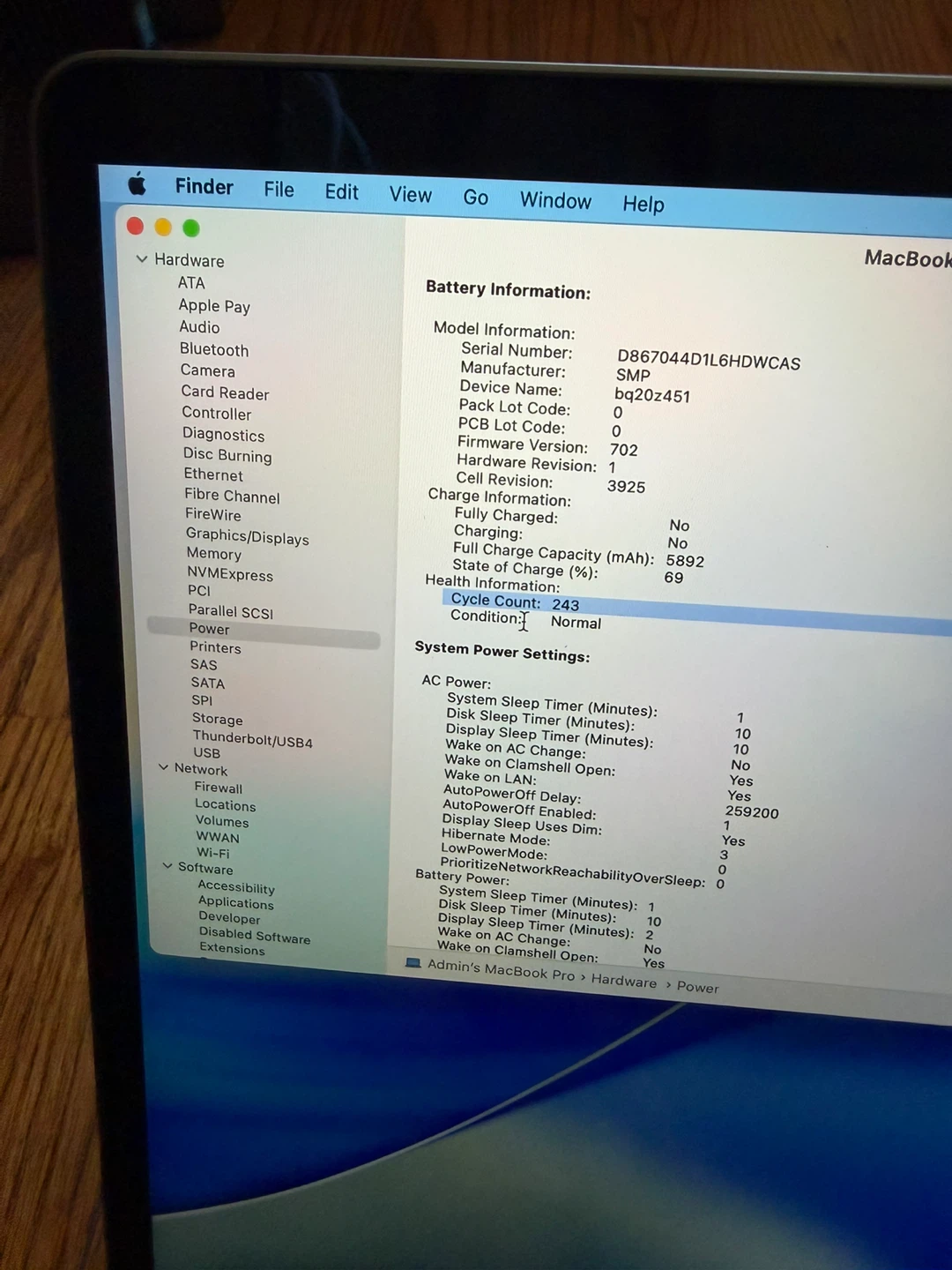Select Card Reader in sidebar
This screenshot has width=952, height=1270.
pyautogui.click(x=225, y=392)
